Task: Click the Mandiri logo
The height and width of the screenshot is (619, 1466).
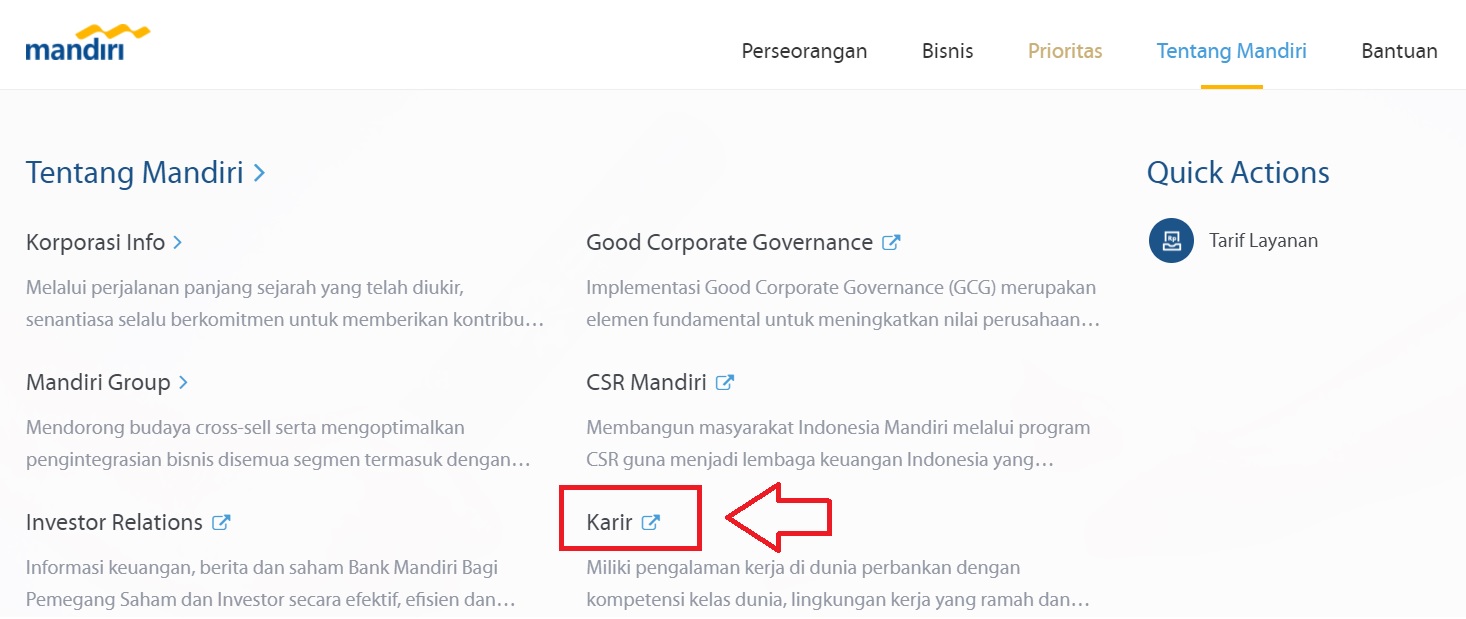Action: (88, 44)
